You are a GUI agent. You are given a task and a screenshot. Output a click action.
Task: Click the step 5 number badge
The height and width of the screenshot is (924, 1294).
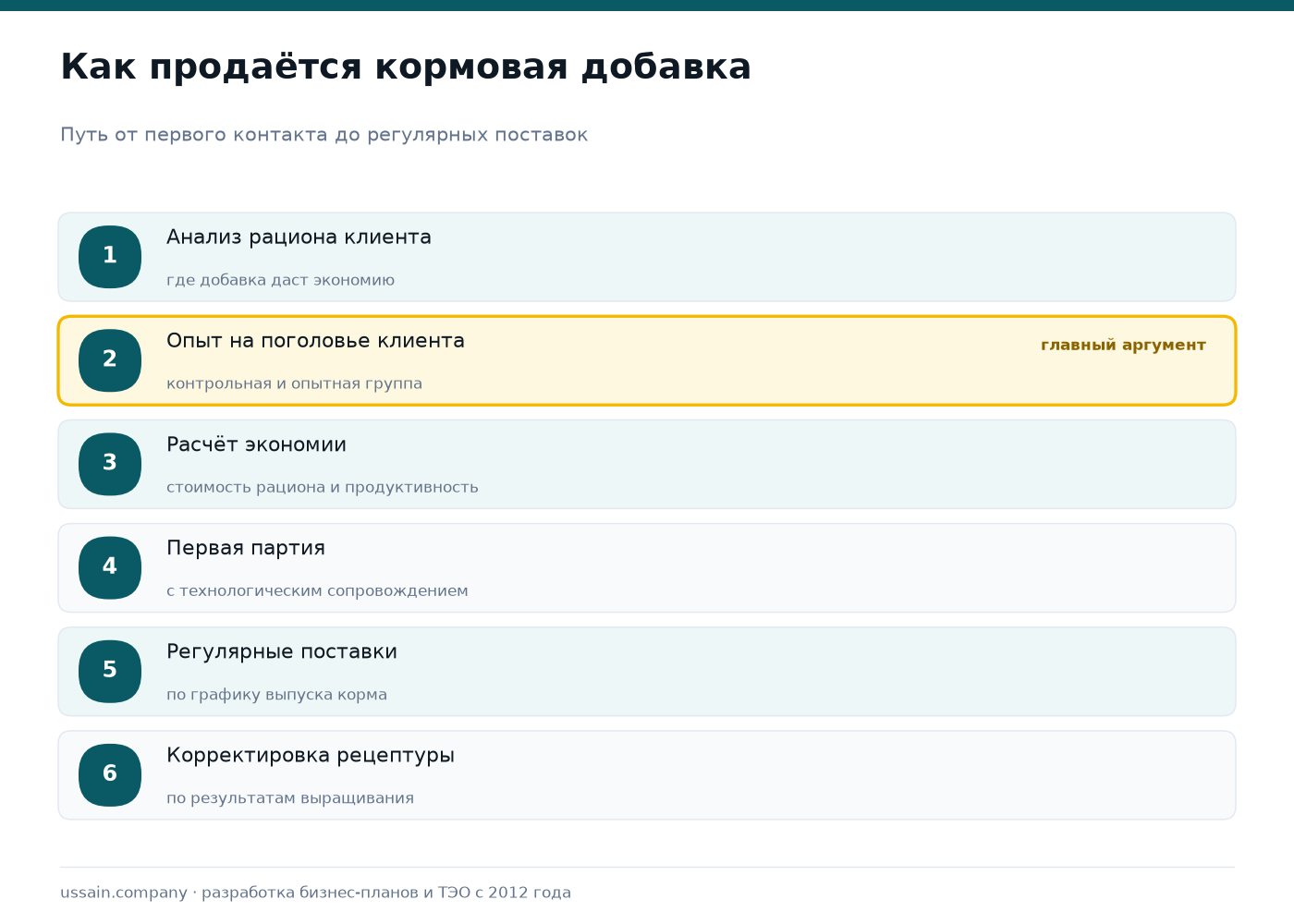(x=110, y=671)
